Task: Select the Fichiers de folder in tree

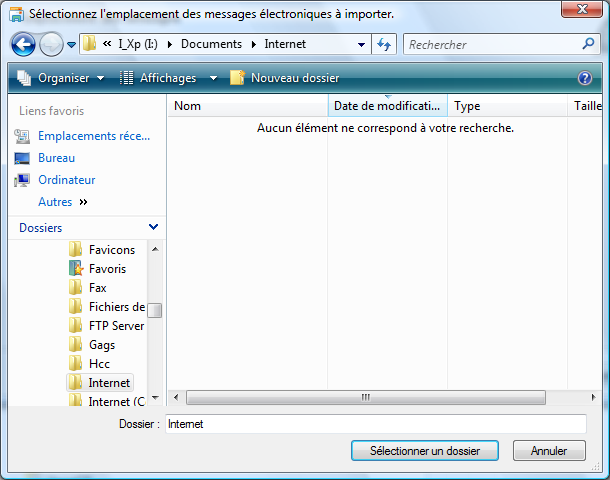Action: tap(117, 307)
